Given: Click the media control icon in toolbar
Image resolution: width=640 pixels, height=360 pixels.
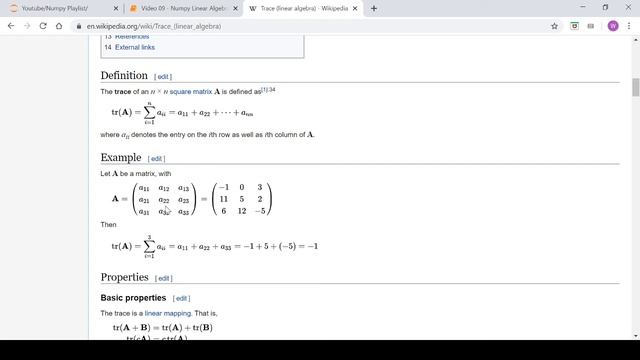Looking at the screenshot, I should coord(591,26).
